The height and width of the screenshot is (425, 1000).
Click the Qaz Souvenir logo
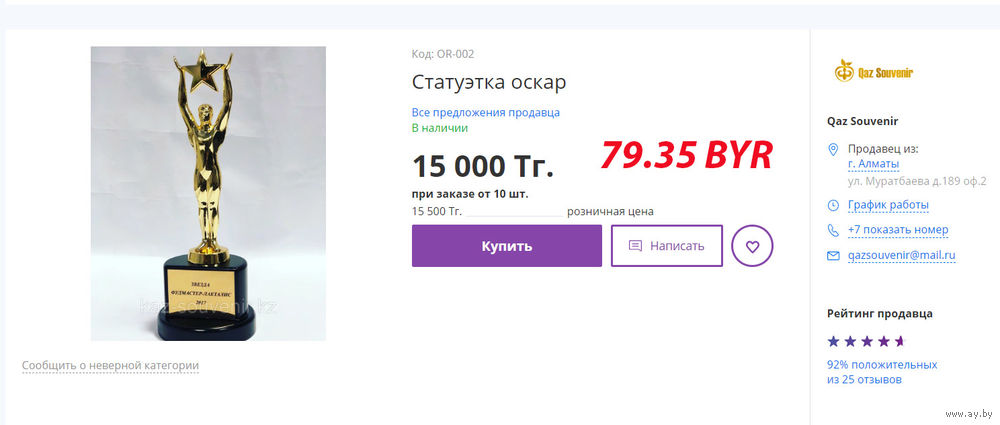[x=873, y=71]
